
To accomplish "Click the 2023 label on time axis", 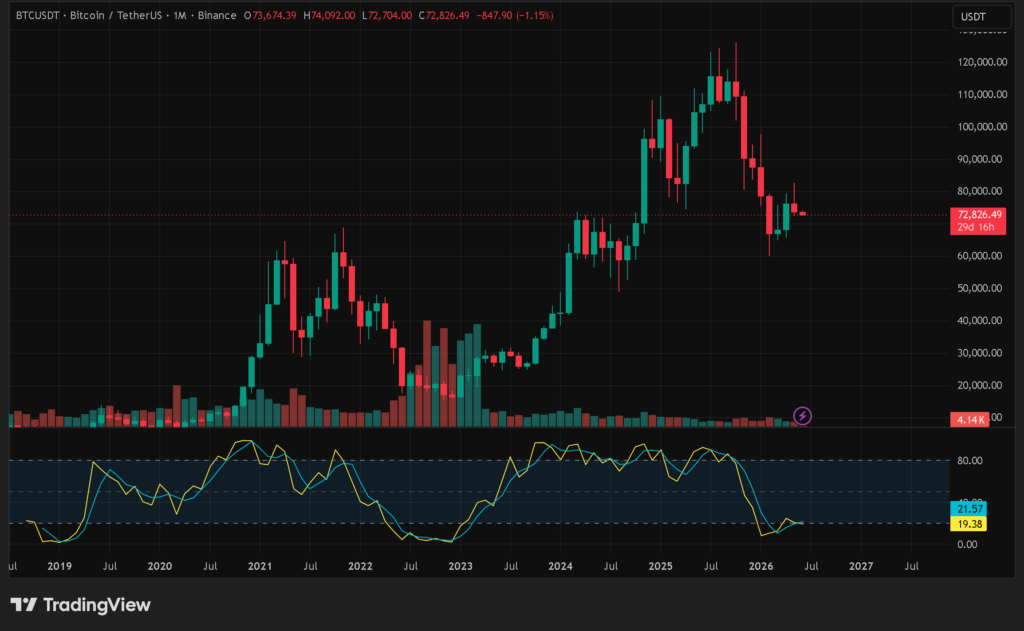I will point(460,566).
